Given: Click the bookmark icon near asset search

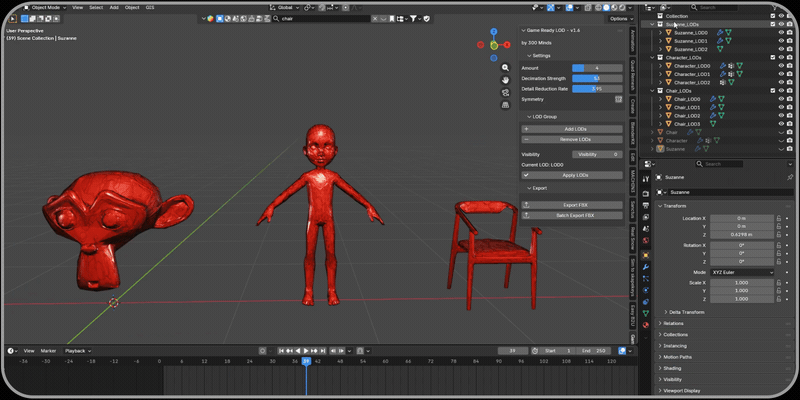Looking at the screenshot, I should 393,18.
